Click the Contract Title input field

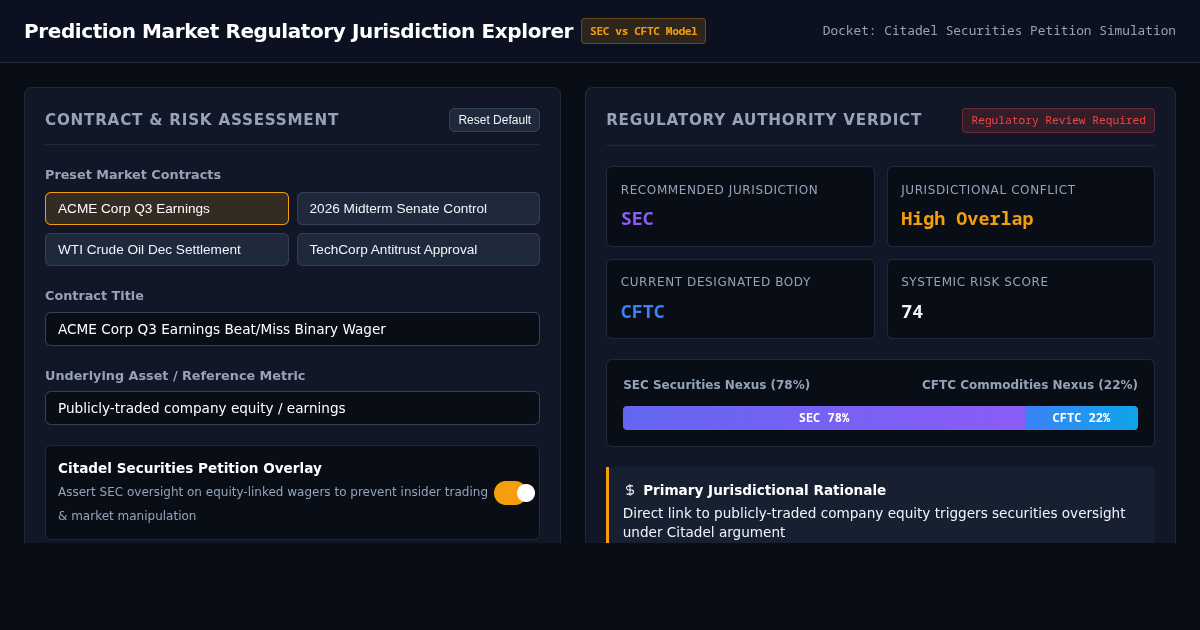(x=292, y=329)
